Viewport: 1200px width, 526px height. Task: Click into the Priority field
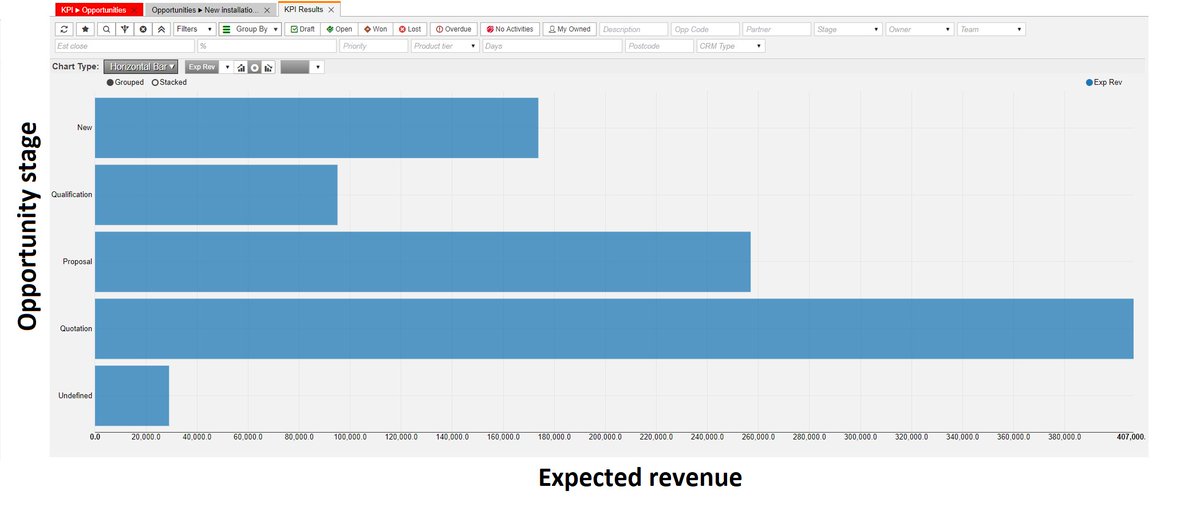(374, 46)
